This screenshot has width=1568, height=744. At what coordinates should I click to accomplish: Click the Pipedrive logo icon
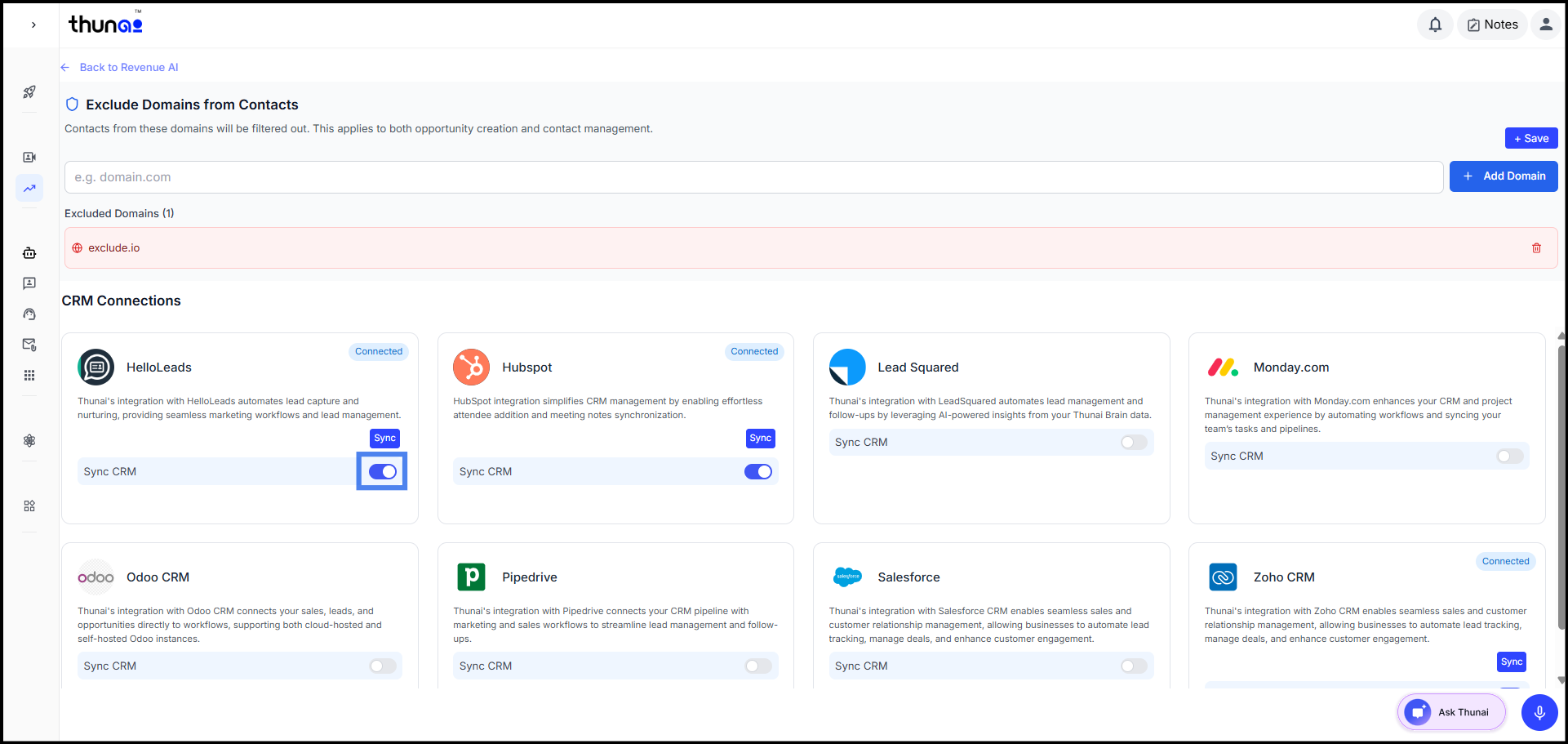pyautogui.click(x=472, y=577)
